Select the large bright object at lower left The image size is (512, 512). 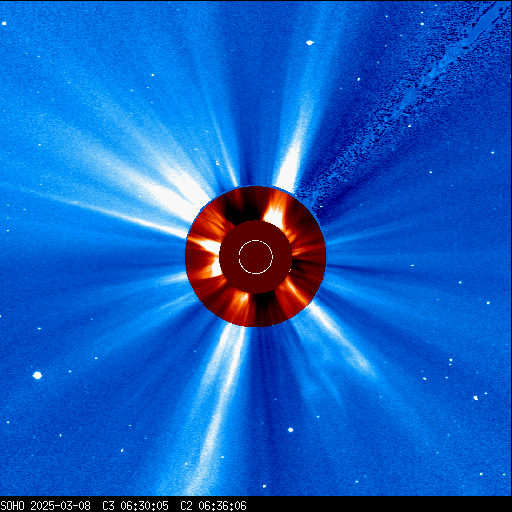click(x=37, y=375)
